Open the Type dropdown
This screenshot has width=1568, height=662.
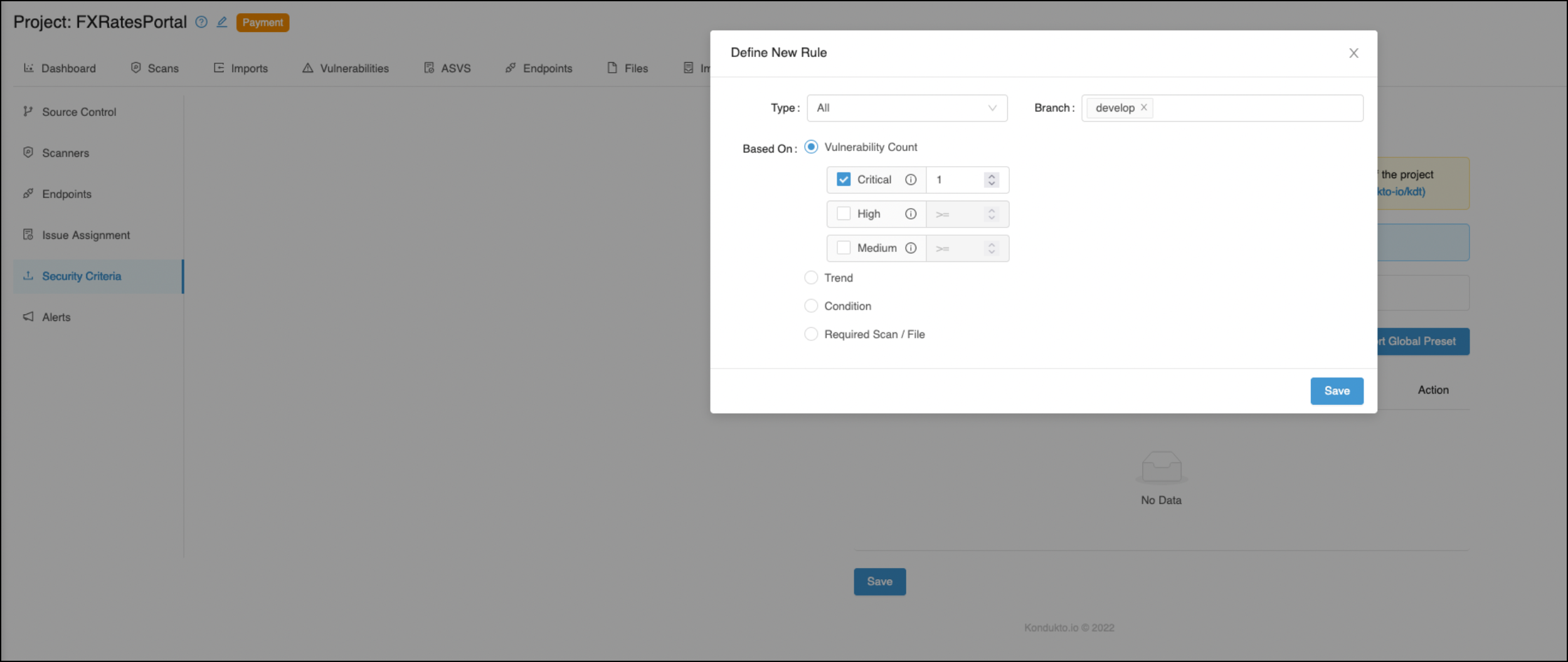(x=907, y=108)
